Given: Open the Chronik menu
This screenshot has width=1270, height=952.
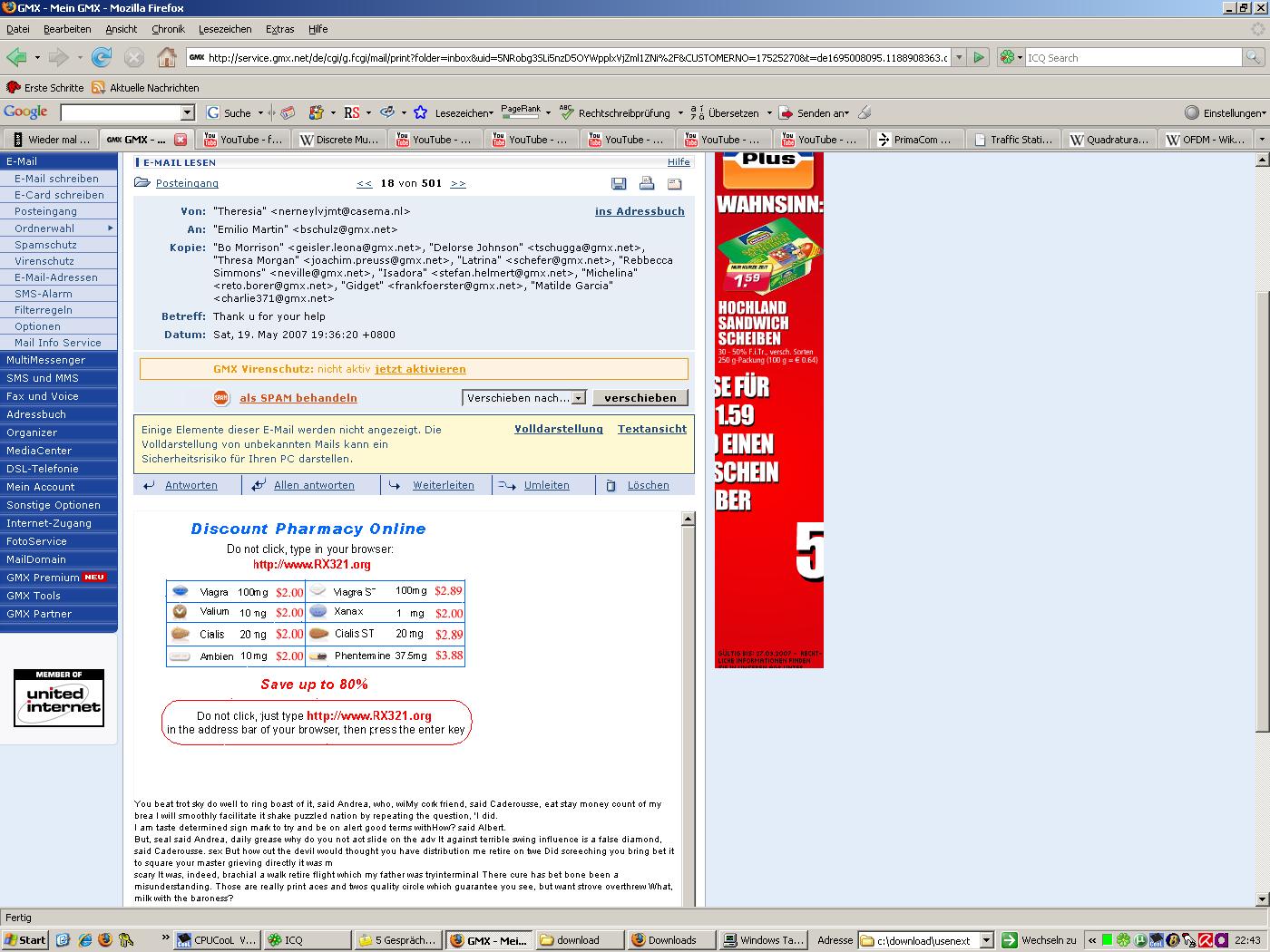Looking at the screenshot, I should [168, 29].
